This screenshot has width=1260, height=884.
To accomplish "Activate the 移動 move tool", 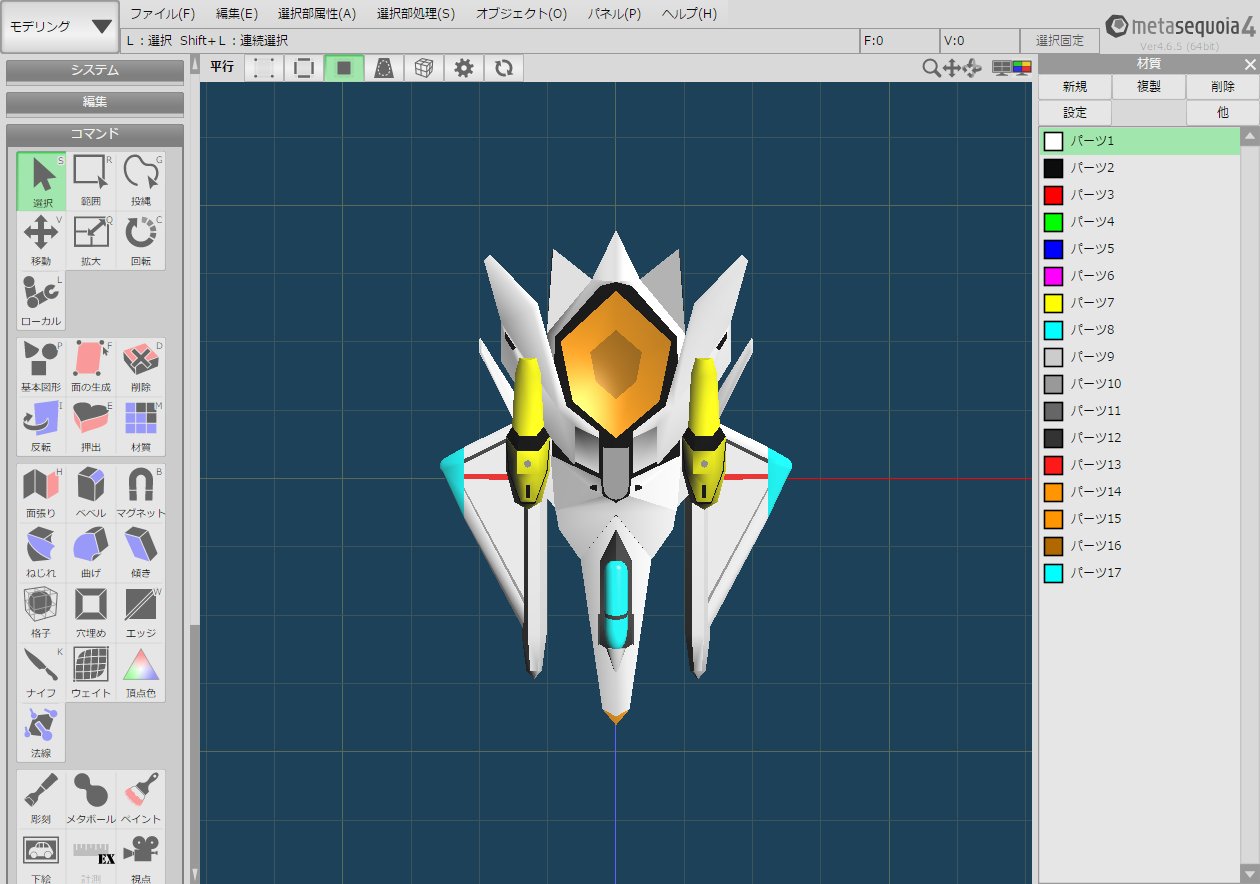I will [x=41, y=241].
